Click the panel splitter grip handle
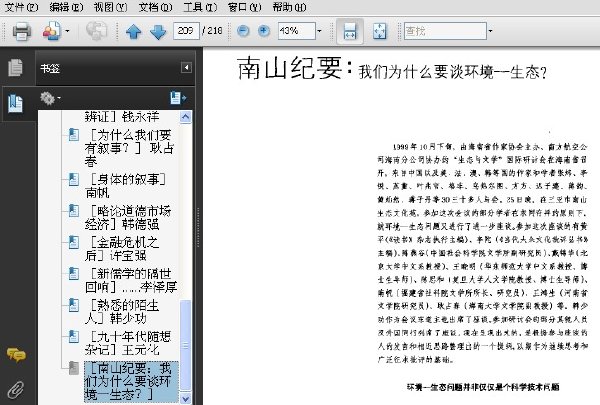Image resolution: width=600 pixels, height=405 pixels. click(x=198, y=227)
